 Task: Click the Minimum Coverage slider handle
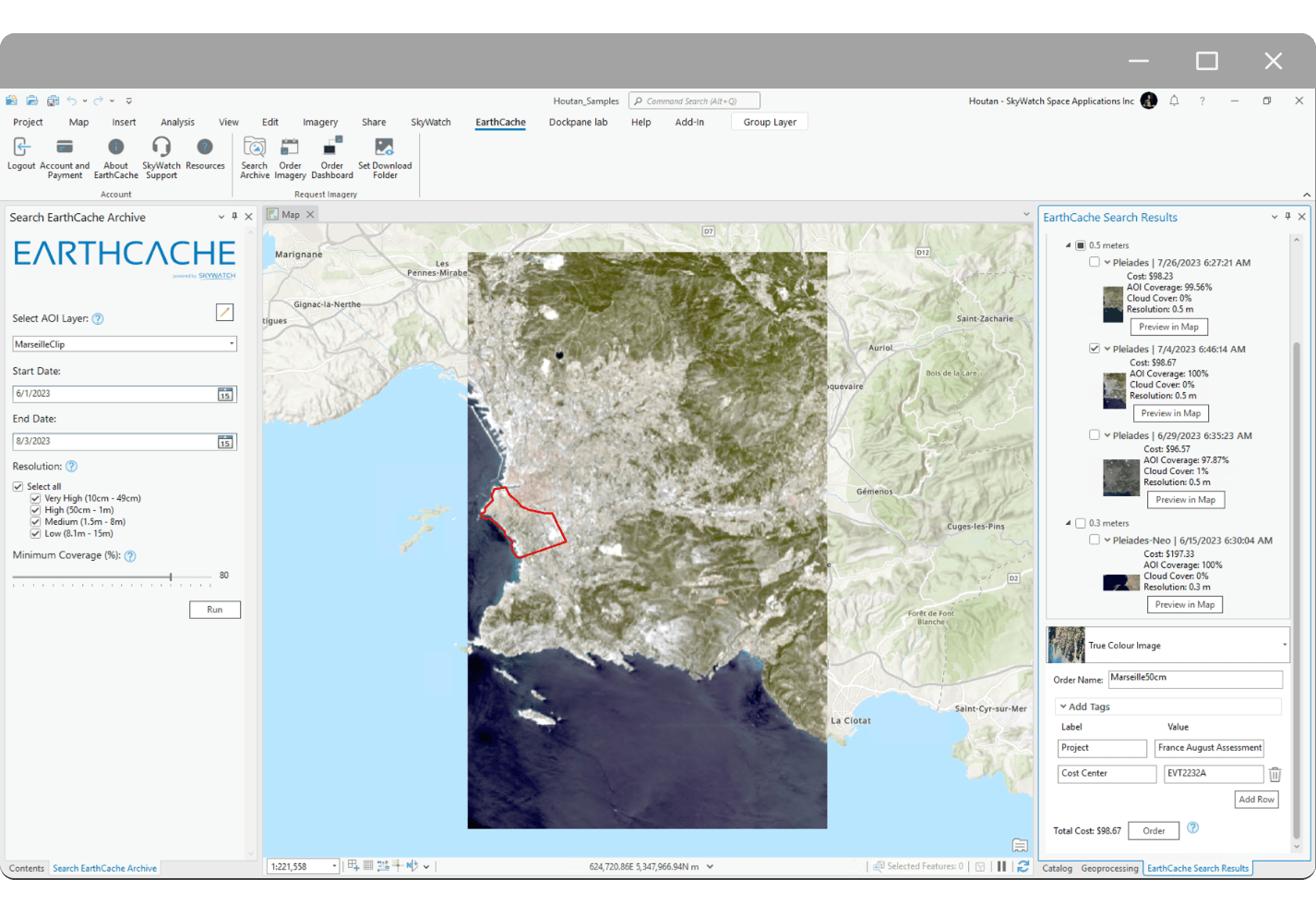tap(171, 577)
